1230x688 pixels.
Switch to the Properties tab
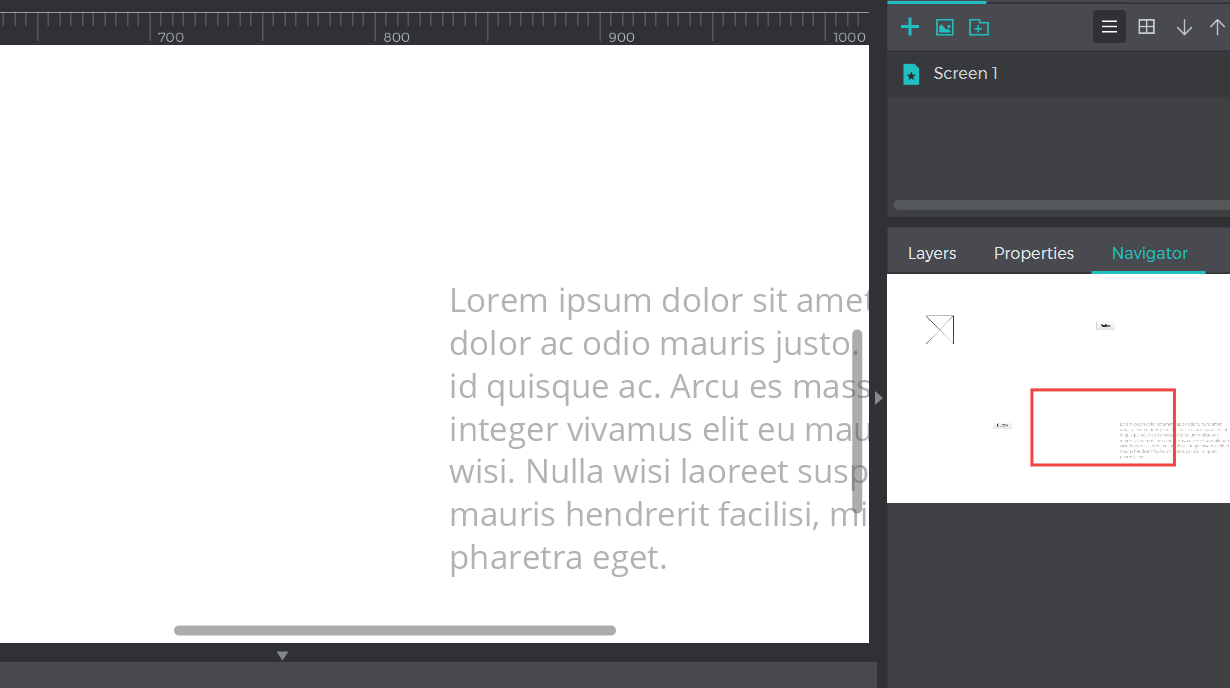[x=1033, y=253]
